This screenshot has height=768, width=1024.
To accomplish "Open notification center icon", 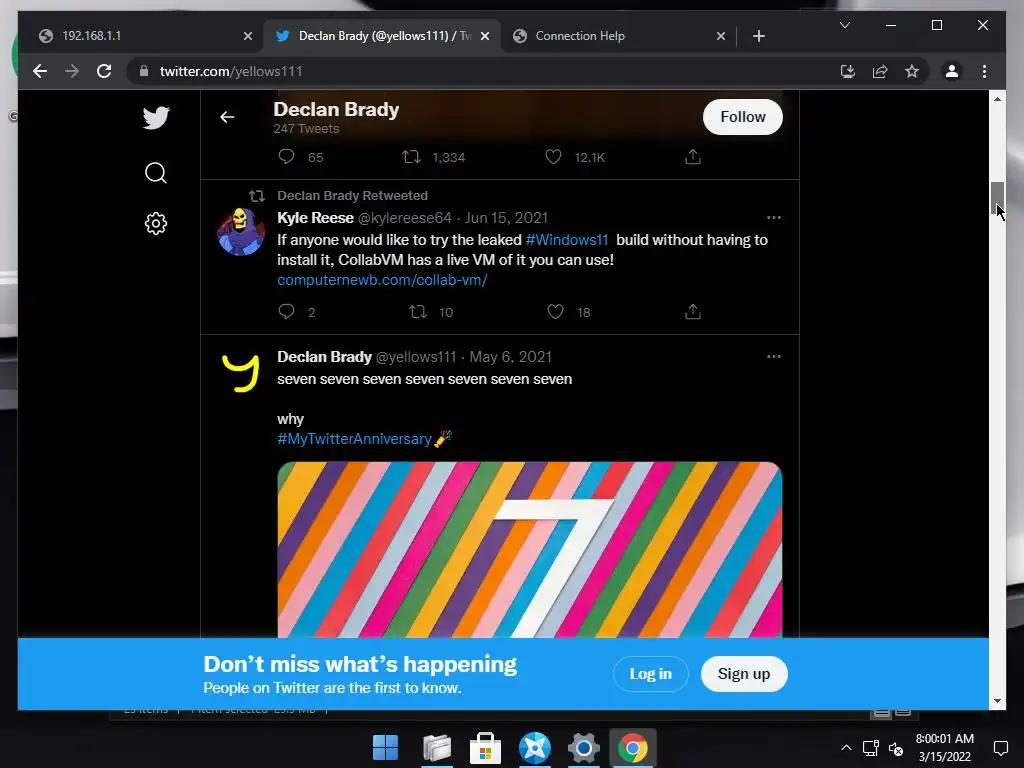I will pos(1000,748).
